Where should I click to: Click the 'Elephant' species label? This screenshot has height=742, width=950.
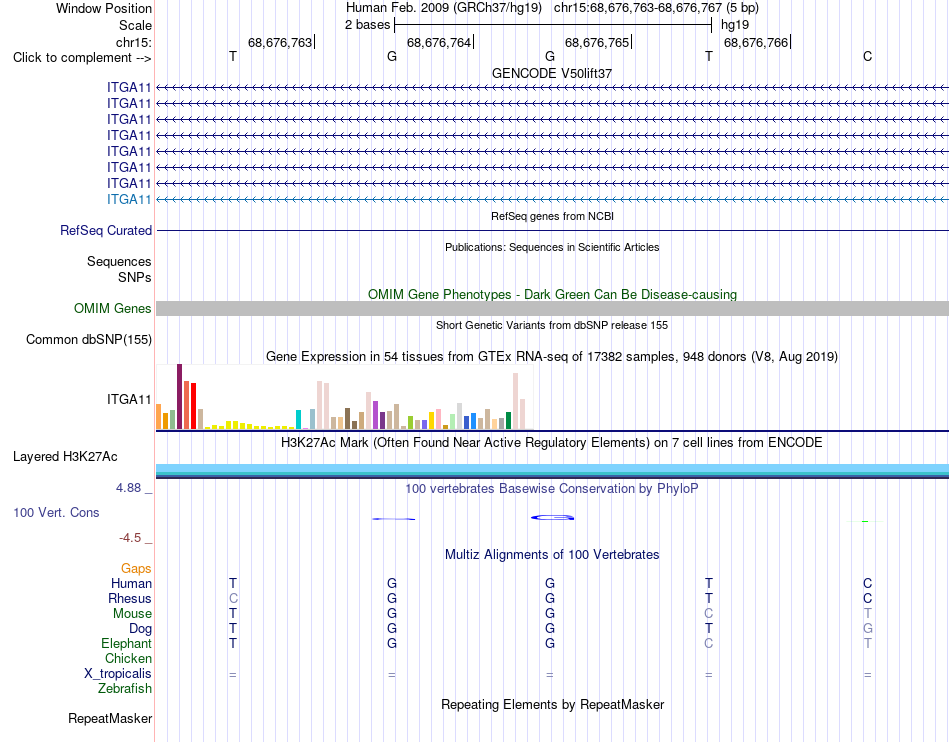click(126, 643)
